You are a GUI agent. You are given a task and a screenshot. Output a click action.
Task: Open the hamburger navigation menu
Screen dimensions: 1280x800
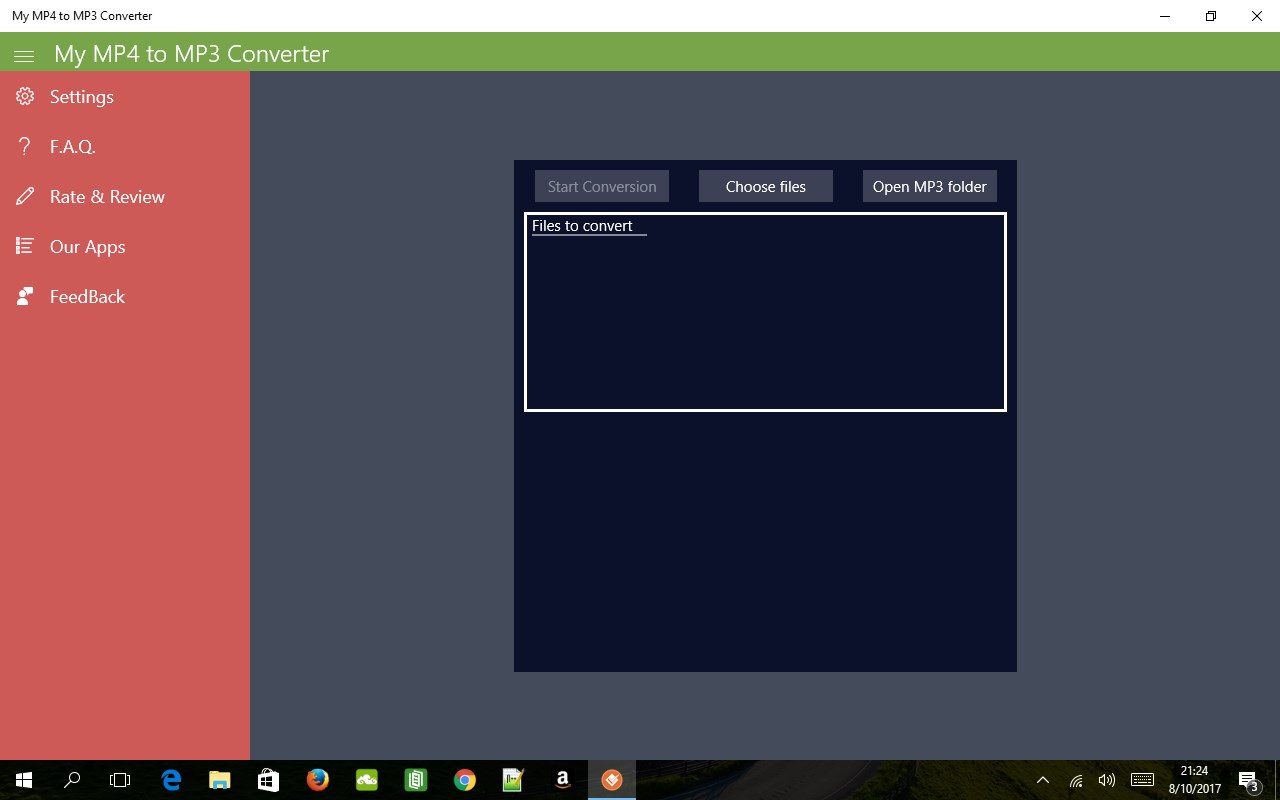(x=24, y=55)
